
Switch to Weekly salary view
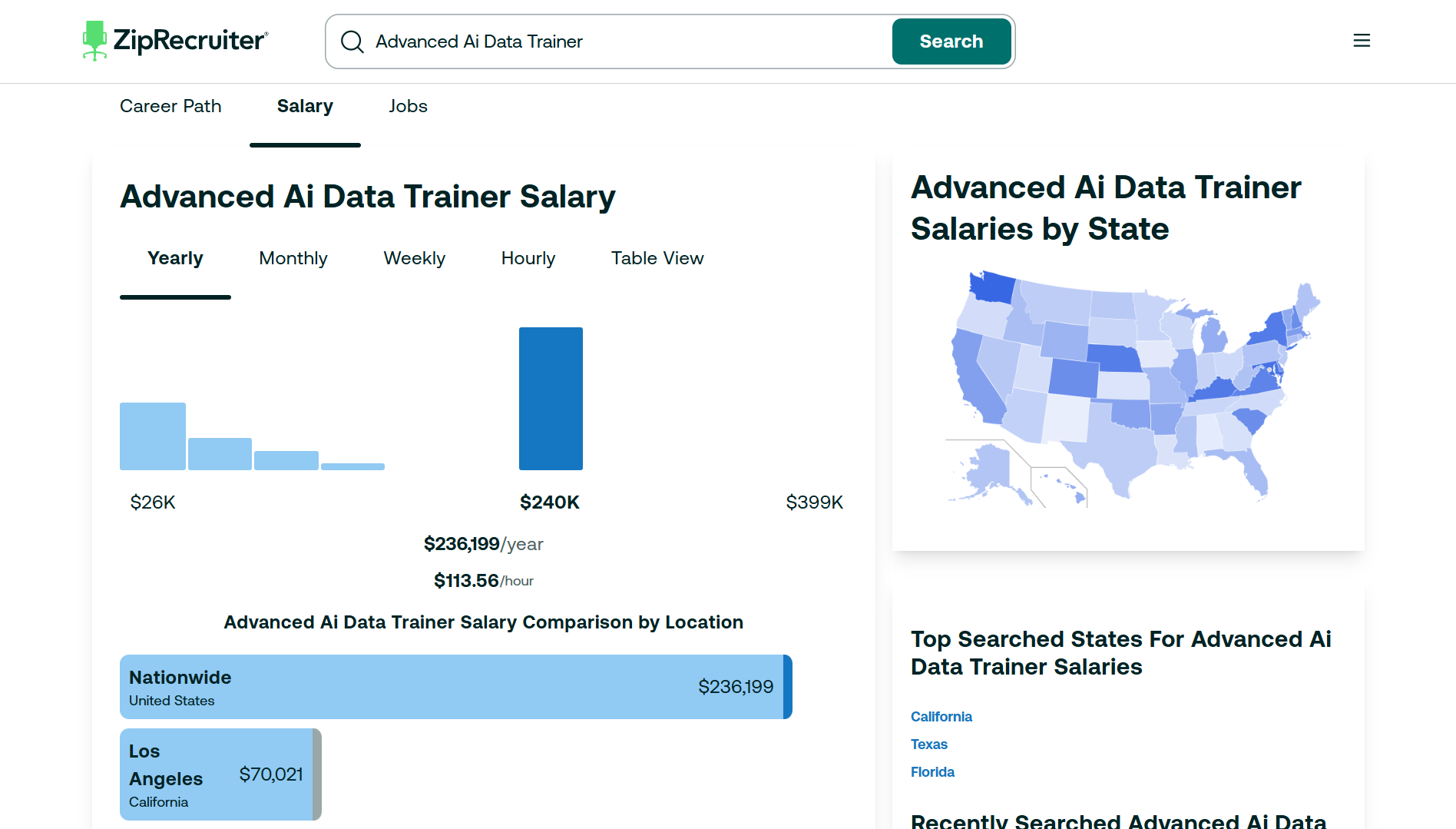414,258
